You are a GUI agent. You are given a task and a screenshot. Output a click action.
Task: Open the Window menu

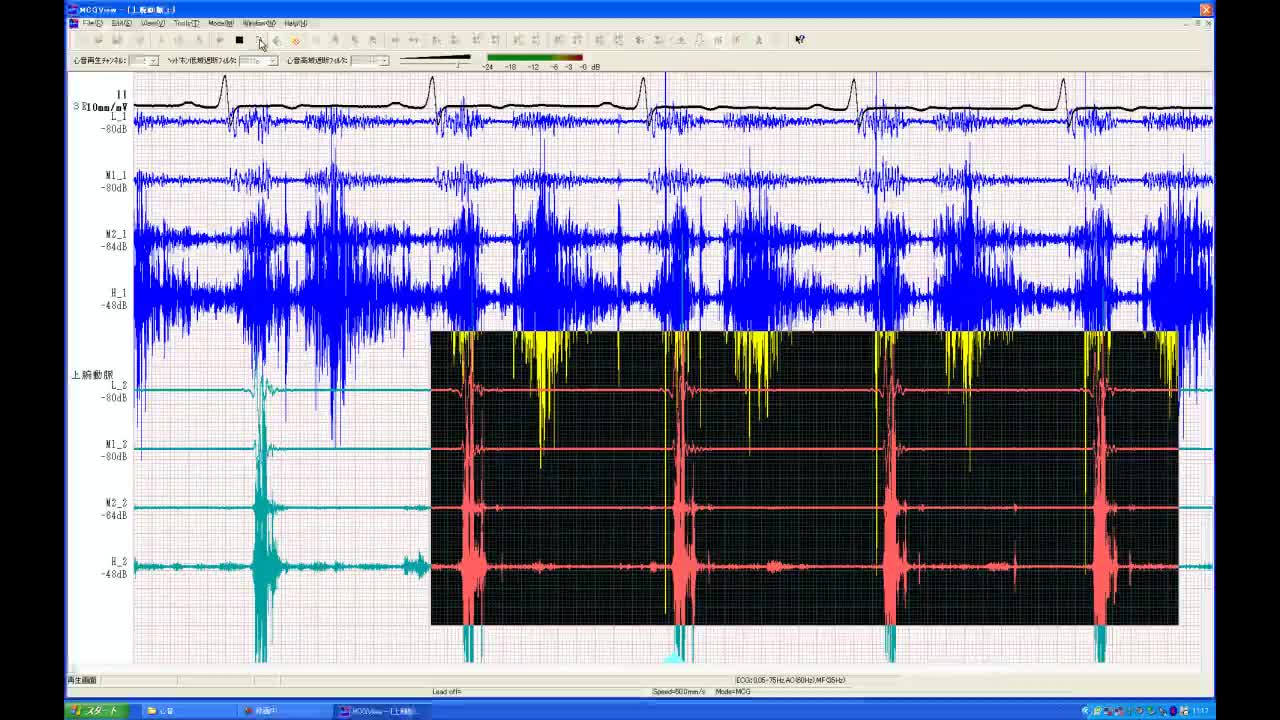click(x=258, y=23)
